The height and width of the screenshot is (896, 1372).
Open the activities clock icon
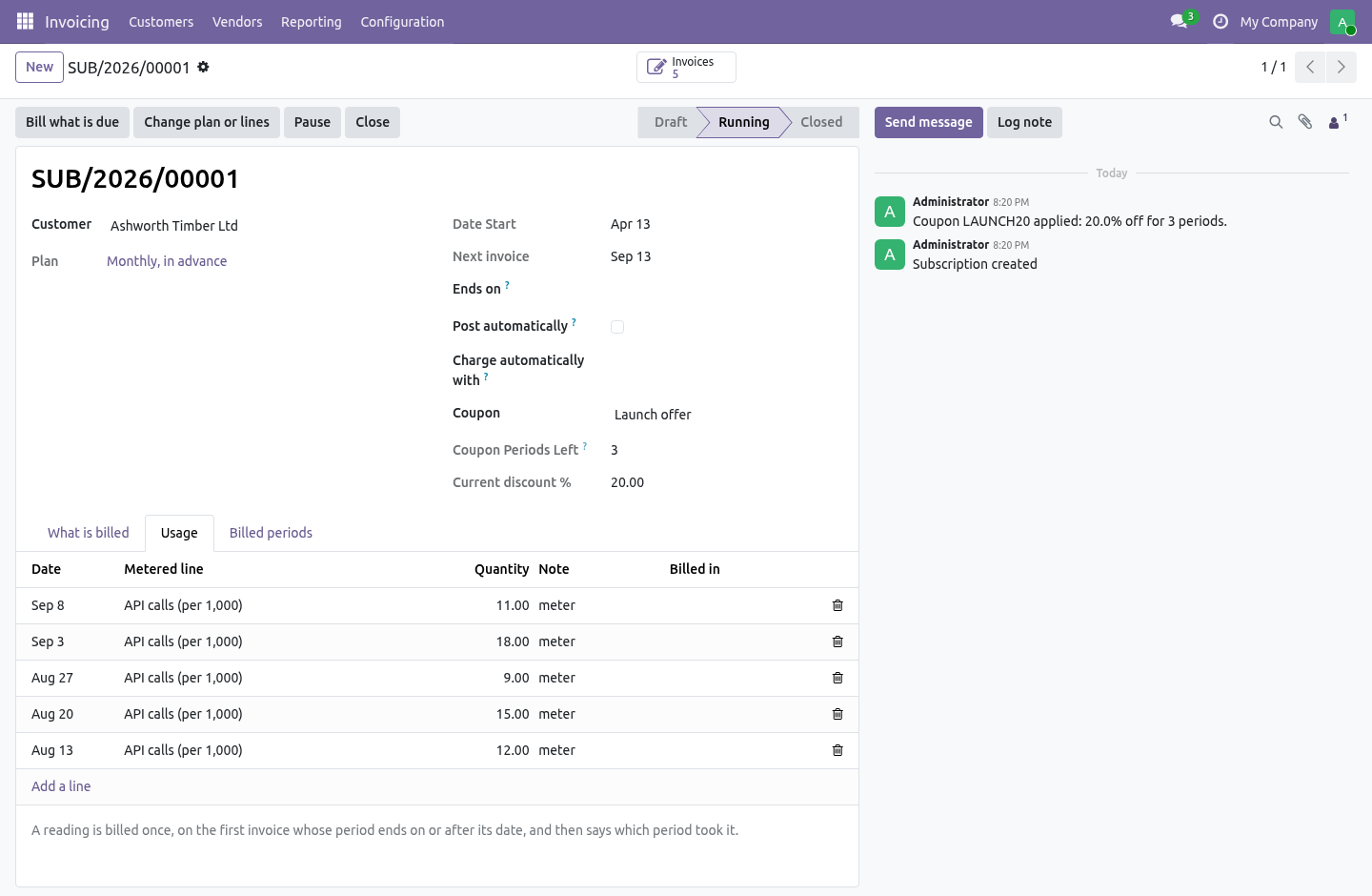click(1221, 21)
